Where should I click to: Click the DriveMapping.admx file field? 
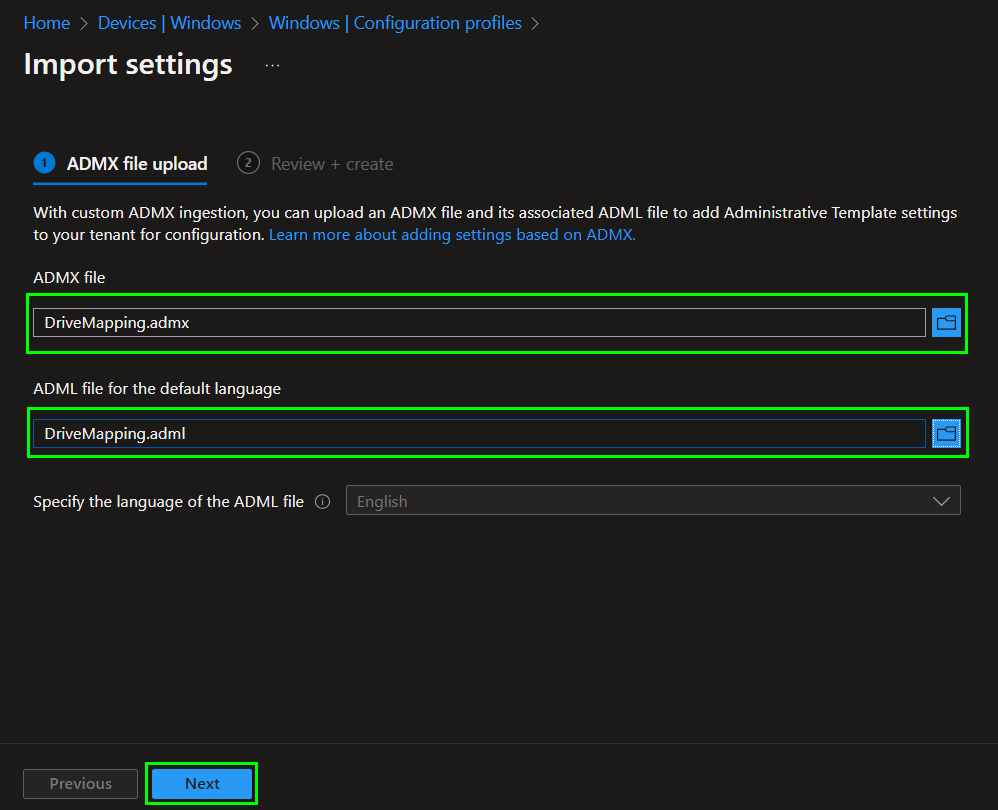coord(478,322)
